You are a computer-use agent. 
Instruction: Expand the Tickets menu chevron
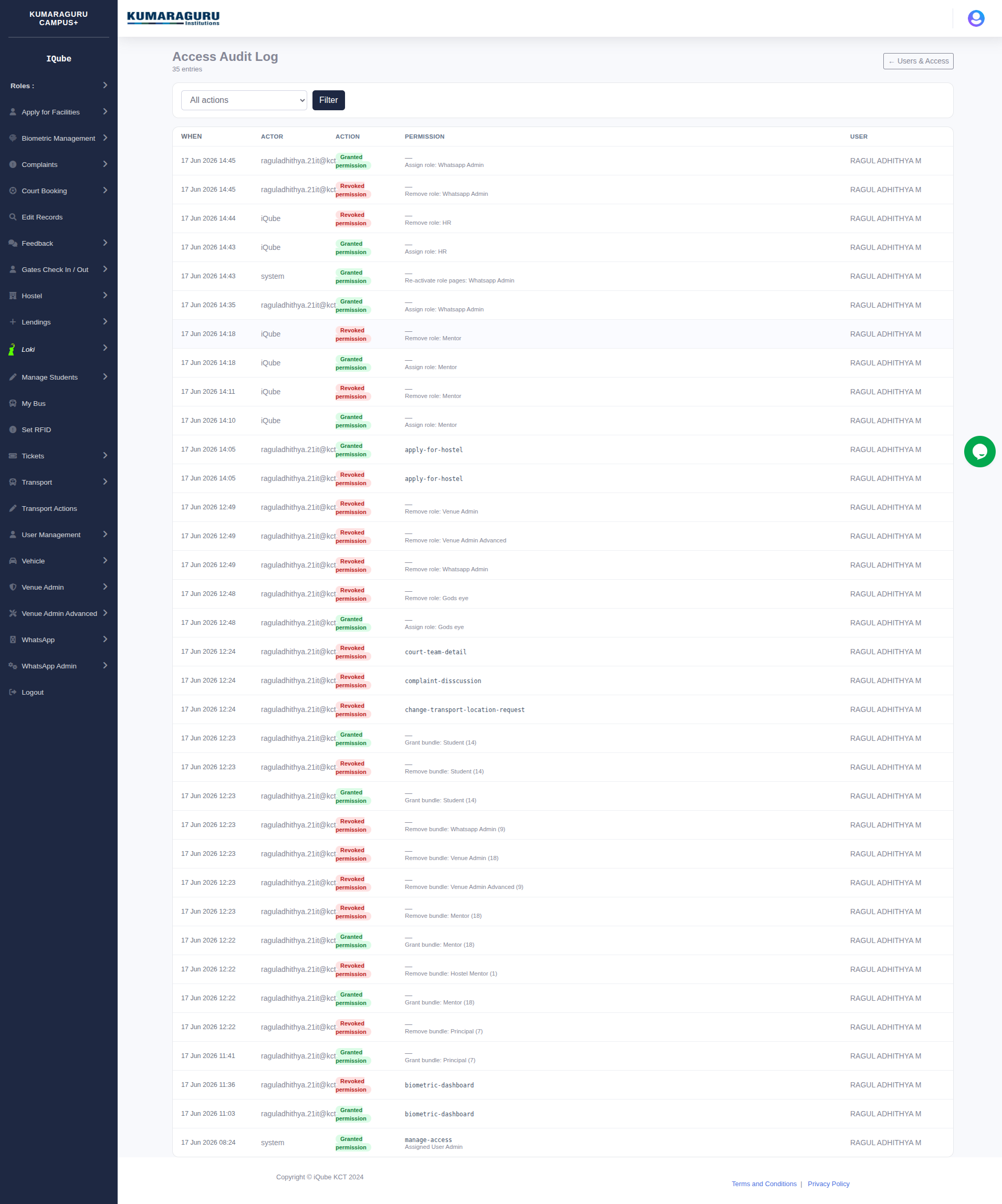(105, 456)
